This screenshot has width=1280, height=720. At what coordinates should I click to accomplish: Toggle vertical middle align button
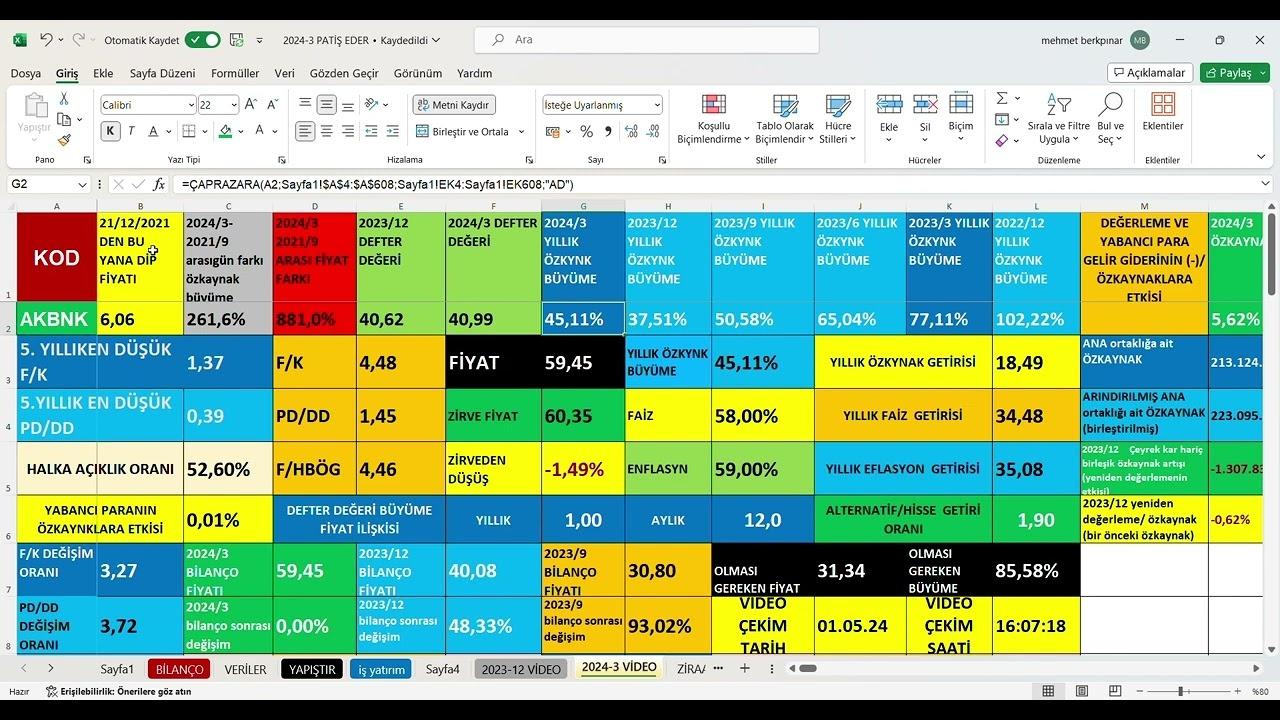point(327,104)
